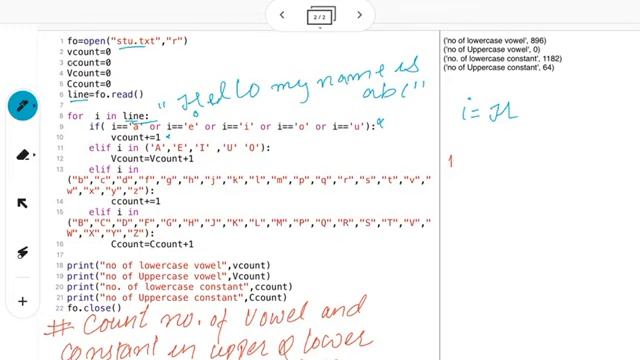Image resolution: width=640 pixels, height=360 pixels.
Task: Click the print "no. of lowercase constant" line
Action: 180,287
